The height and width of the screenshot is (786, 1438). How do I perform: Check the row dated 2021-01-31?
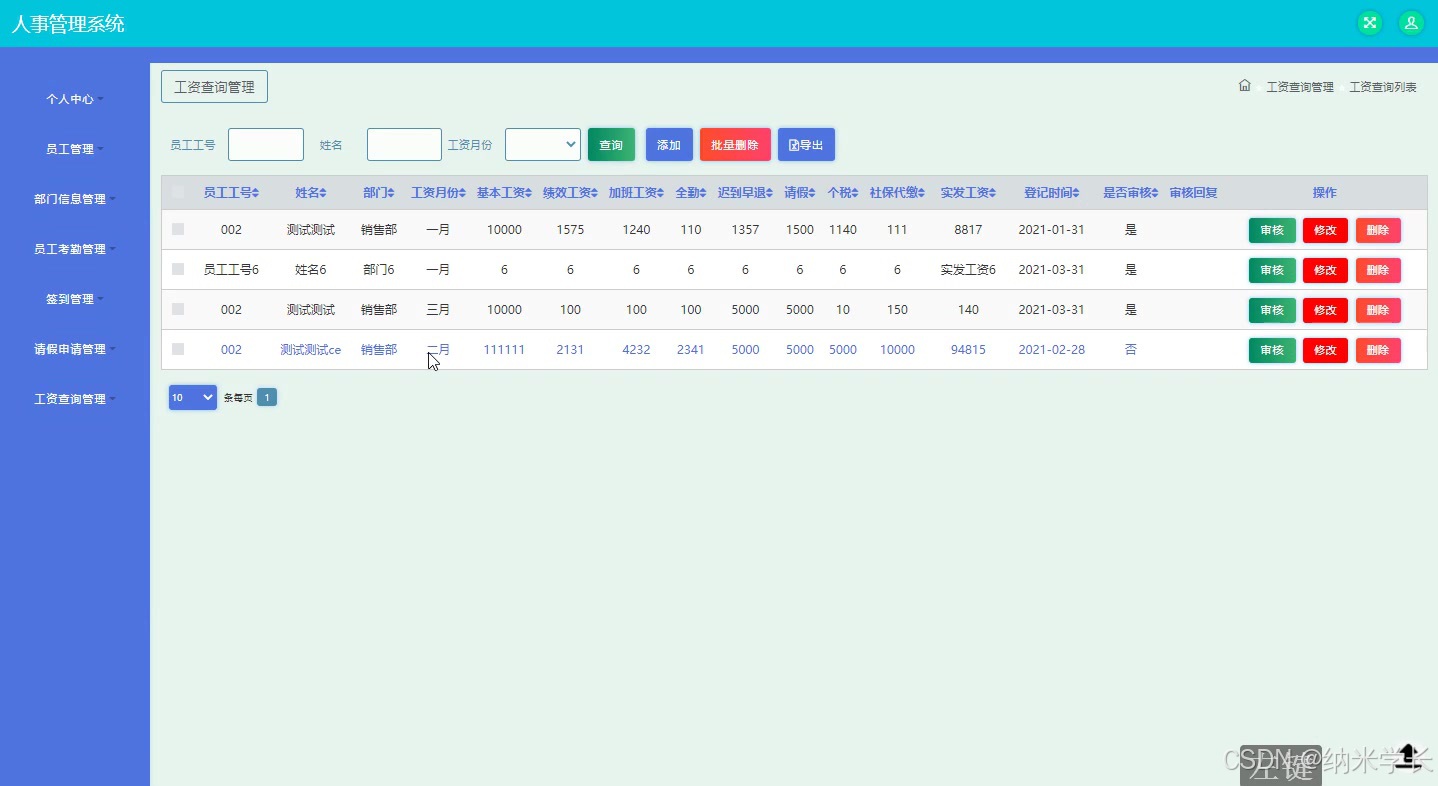point(178,229)
